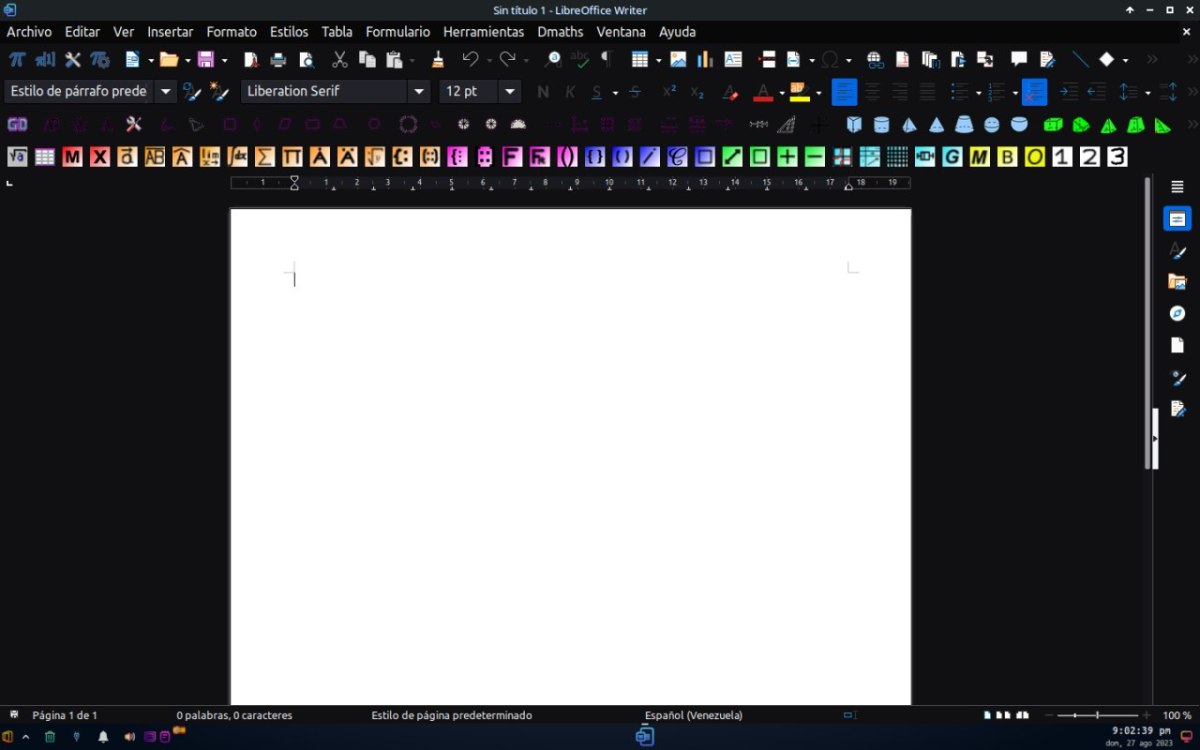Toggle formatting marks with the pilcrow icon
1200x750 pixels.
click(x=606, y=59)
